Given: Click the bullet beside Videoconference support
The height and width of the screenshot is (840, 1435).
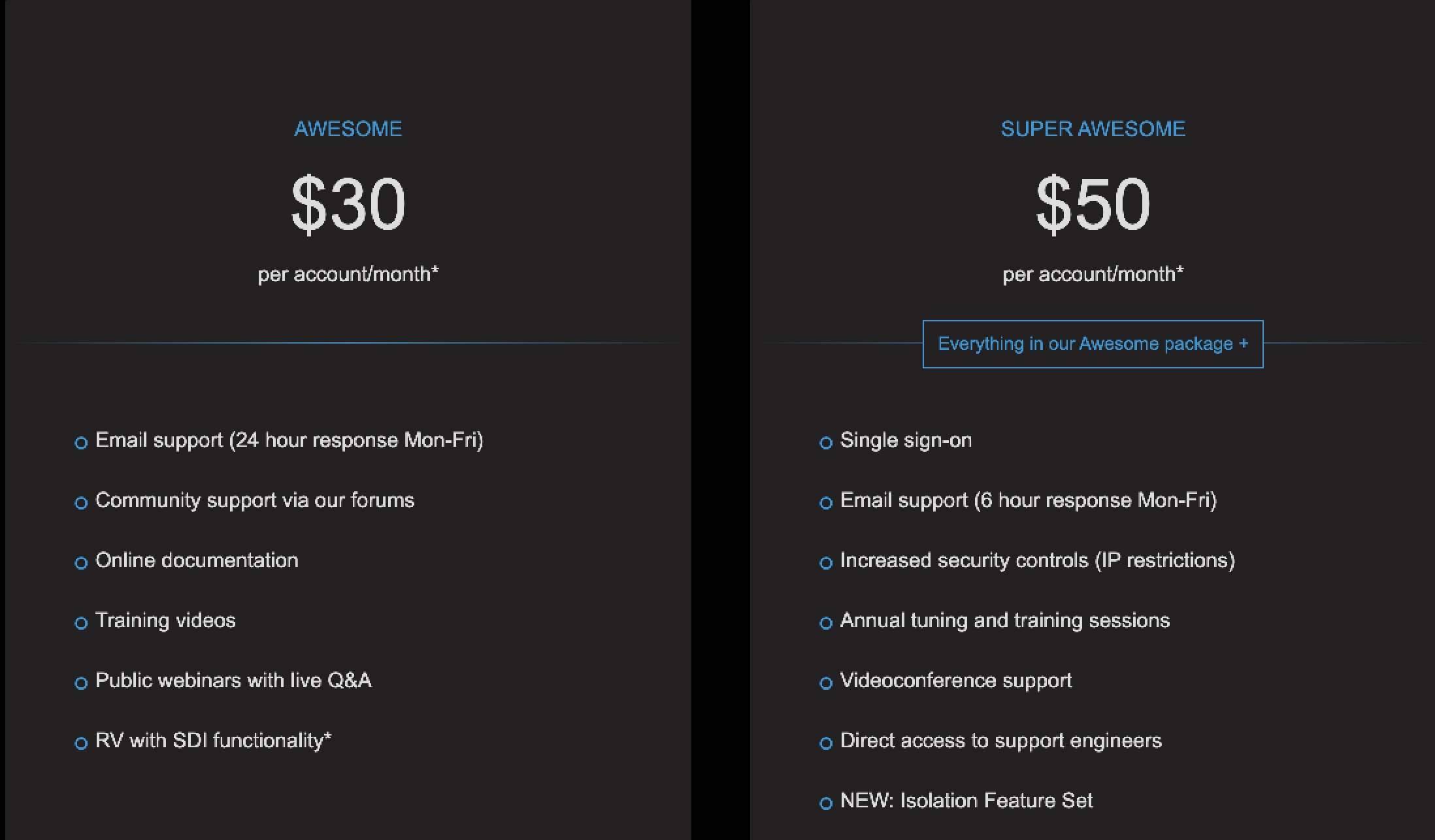Looking at the screenshot, I should 826,683.
